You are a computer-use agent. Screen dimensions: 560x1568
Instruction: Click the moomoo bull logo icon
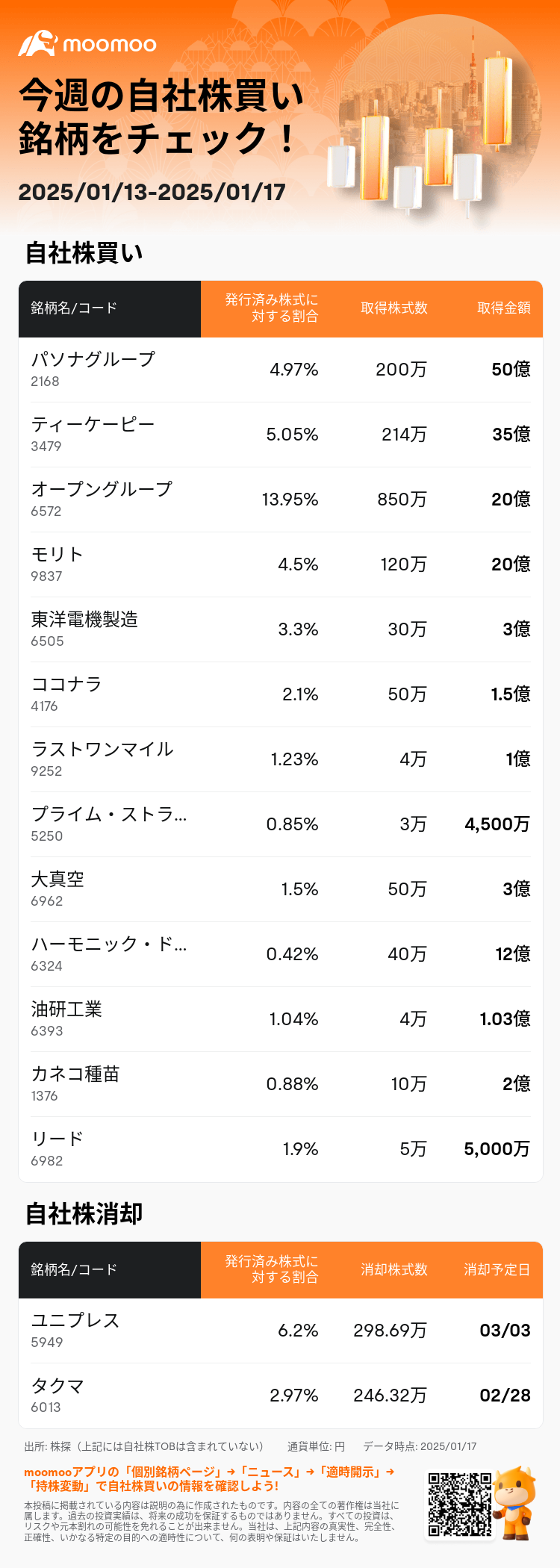pos(37,43)
